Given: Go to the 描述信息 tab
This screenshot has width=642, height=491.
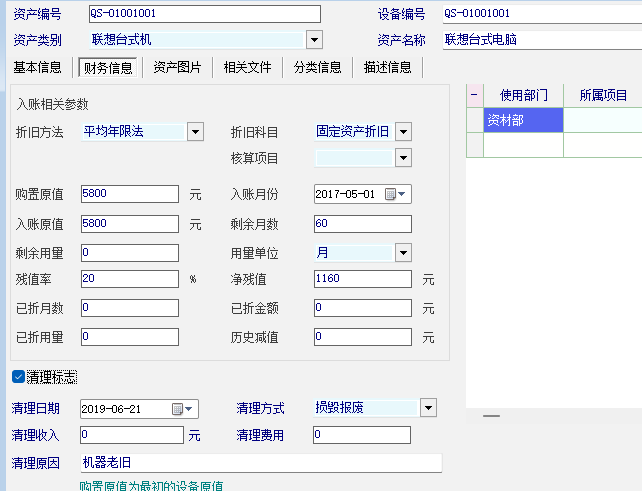Looking at the screenshot, I should coord(387,67).
